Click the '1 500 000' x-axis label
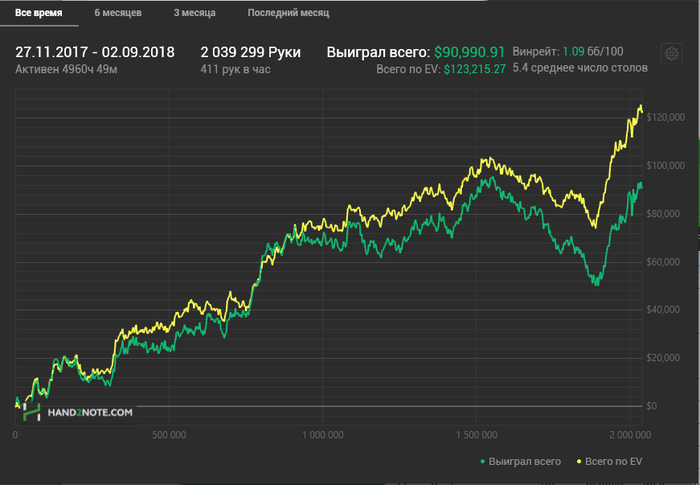The width and height of the screenshot is (700, 485). tap(476, 435)
